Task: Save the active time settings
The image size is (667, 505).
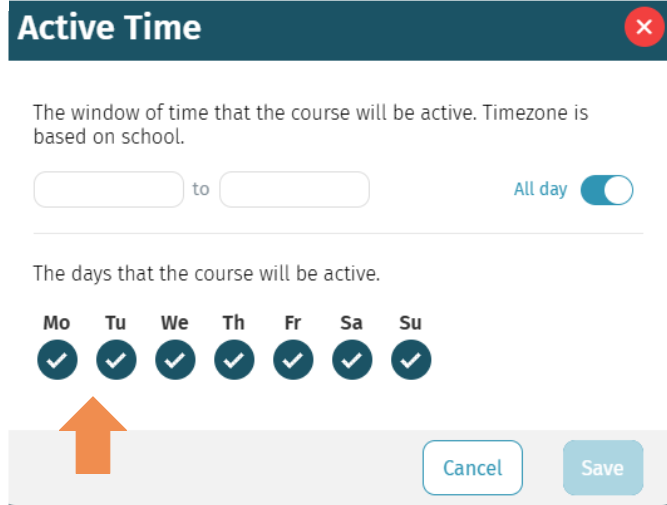Action: [x=602, y=468]
